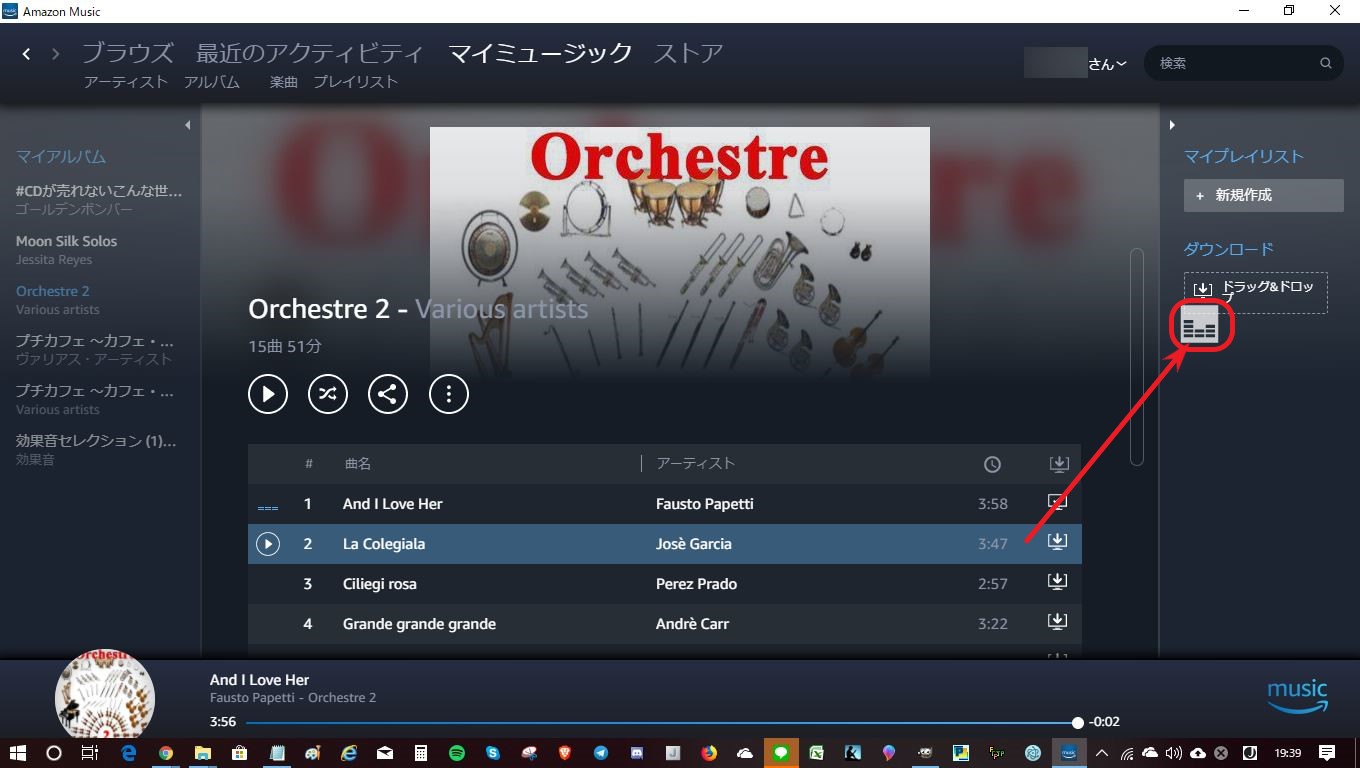The image size is (1360, 768).
Task: Open the マイプレイリスト heading link
Action: point(1244,157)
